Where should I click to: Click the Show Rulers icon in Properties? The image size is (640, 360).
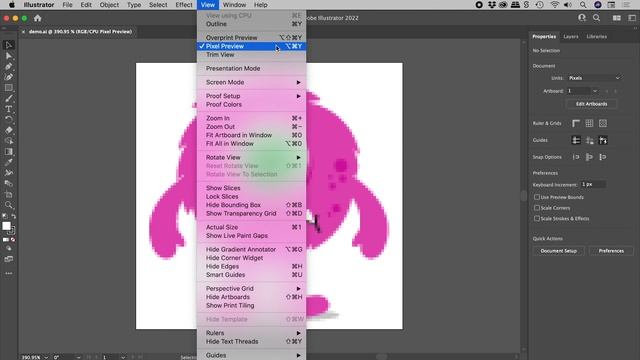point(576,123)
